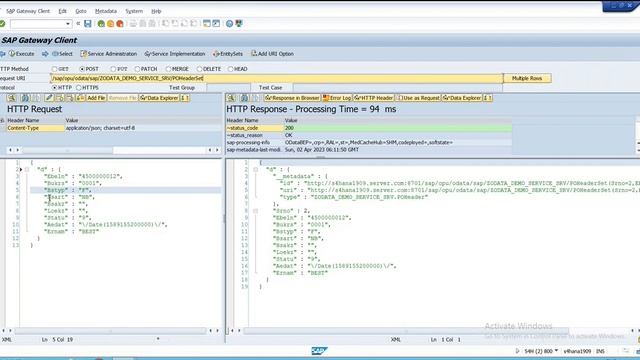The height and width of the screenshot is (360, 640).
Task: Open the SAP Gateway Client menu
Action: [28, 11]
